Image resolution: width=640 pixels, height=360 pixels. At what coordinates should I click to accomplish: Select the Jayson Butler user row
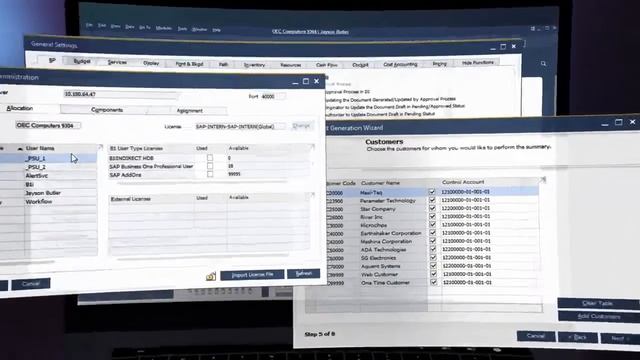pyautogui.click(x=48, y=193)
